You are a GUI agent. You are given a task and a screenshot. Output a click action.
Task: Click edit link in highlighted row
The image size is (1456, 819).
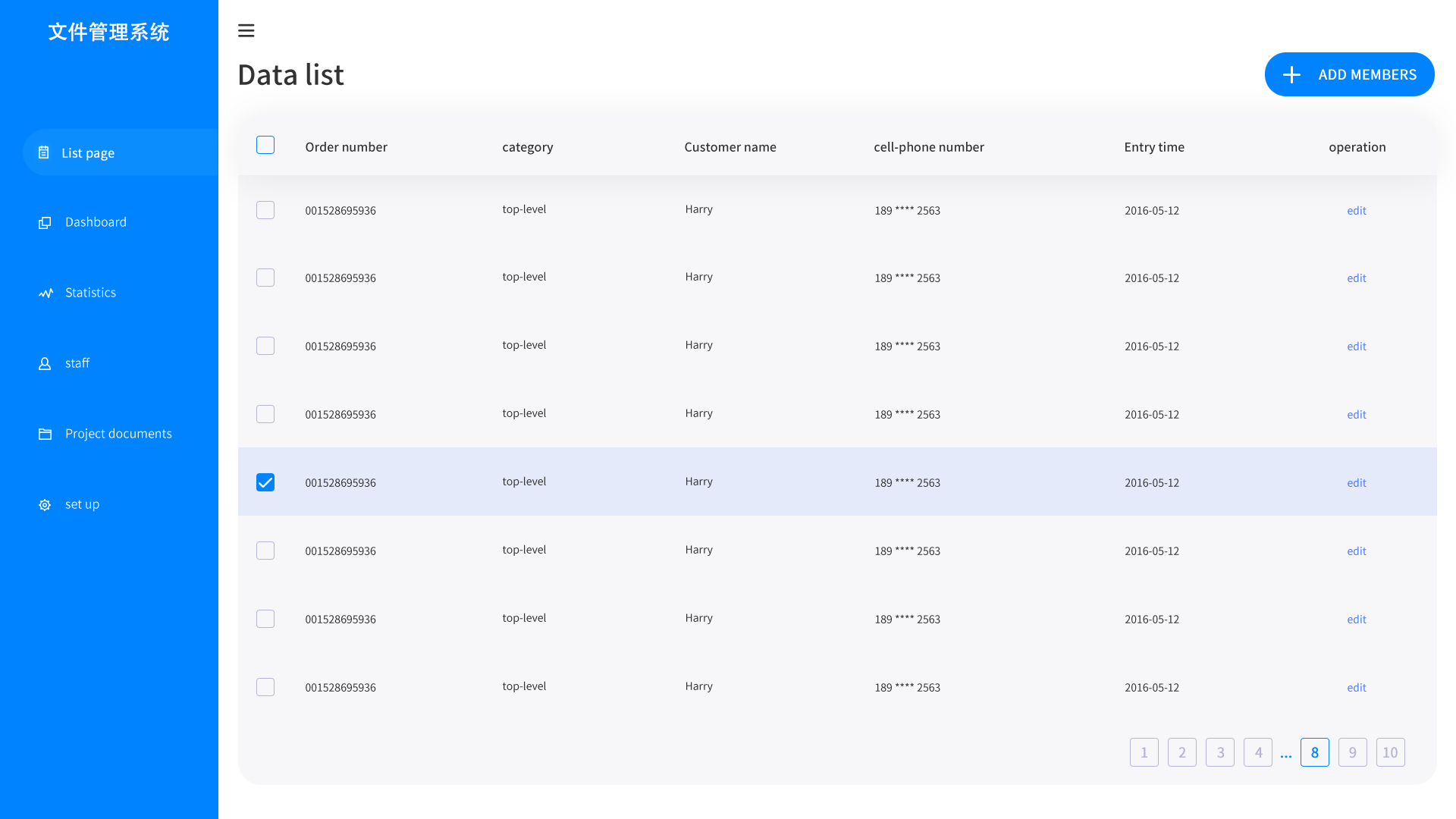(1356, 483)
